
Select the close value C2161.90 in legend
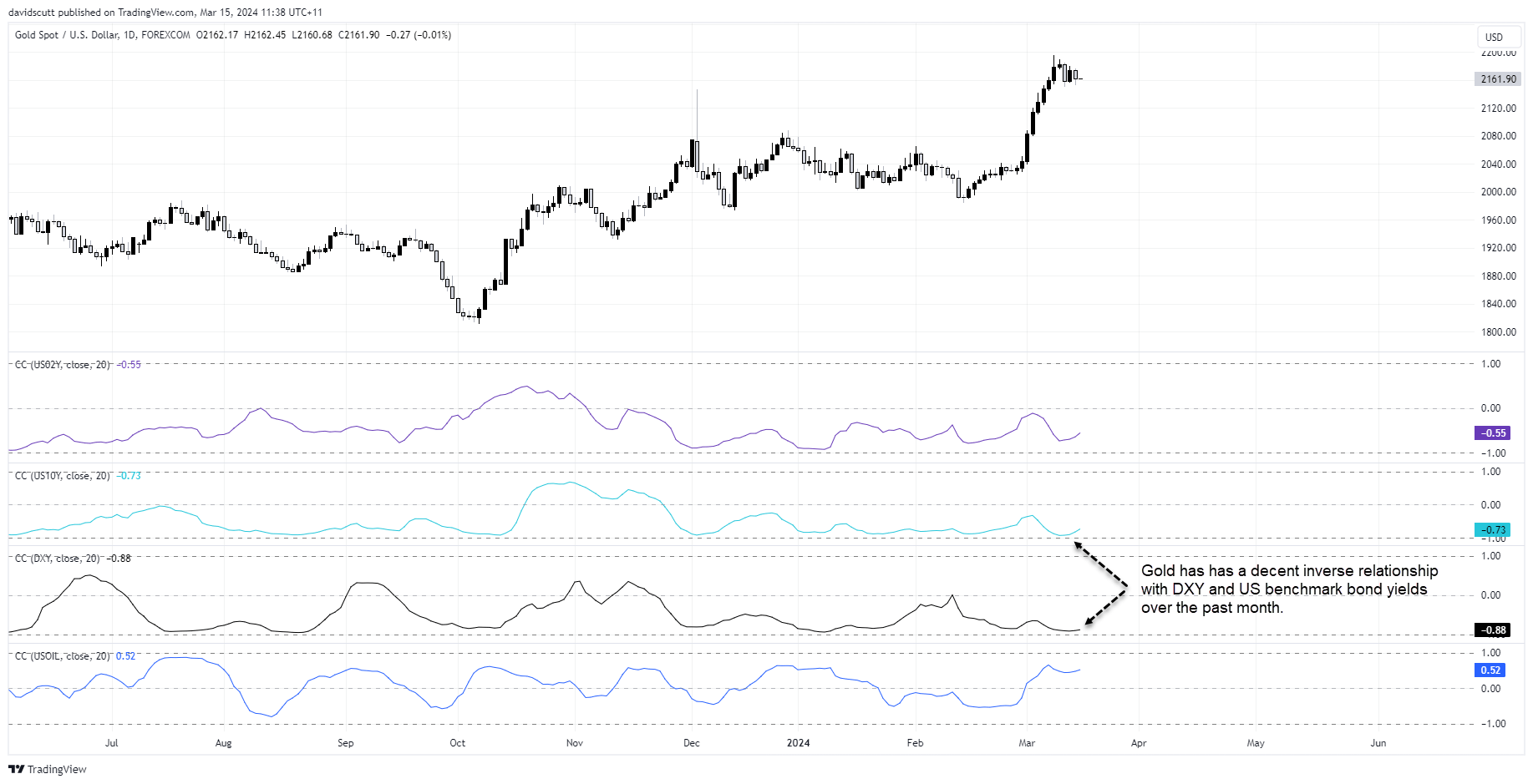click(x=358, y=35)
